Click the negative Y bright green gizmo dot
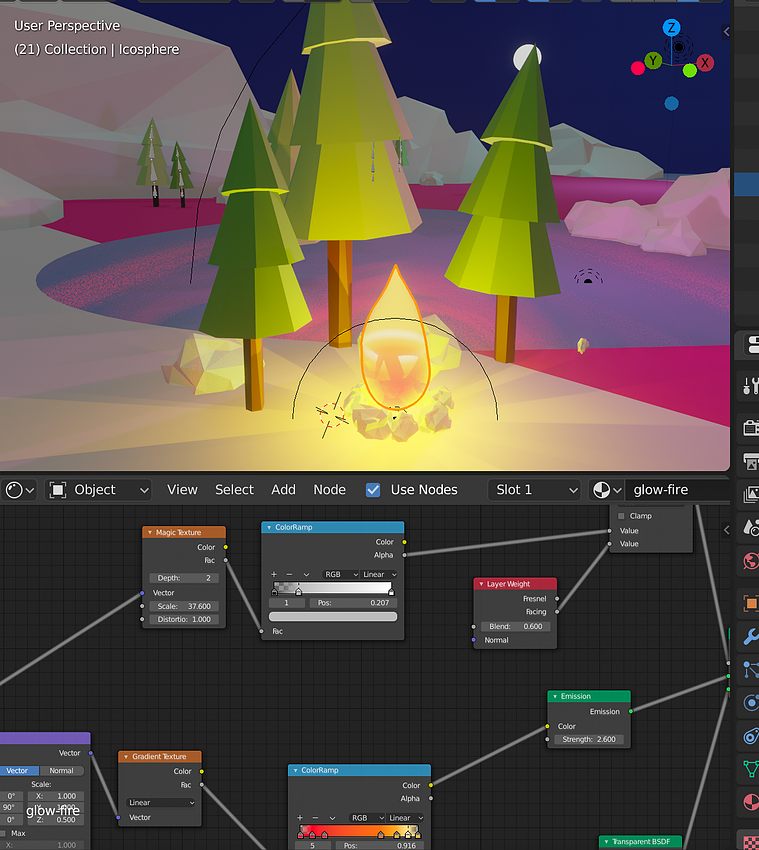Image resolution: width=759 pixels, height=850 pixels. (x=690, y=70)
